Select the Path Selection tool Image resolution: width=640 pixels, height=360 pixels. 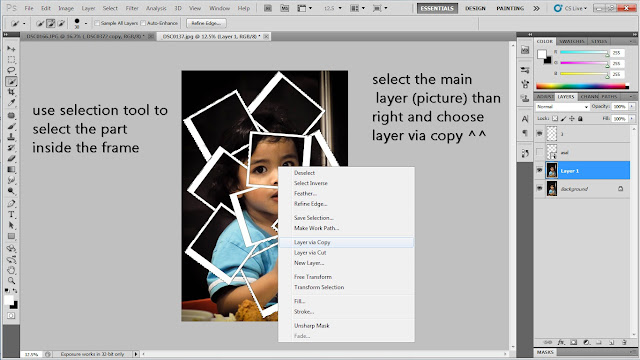(11, 225)
